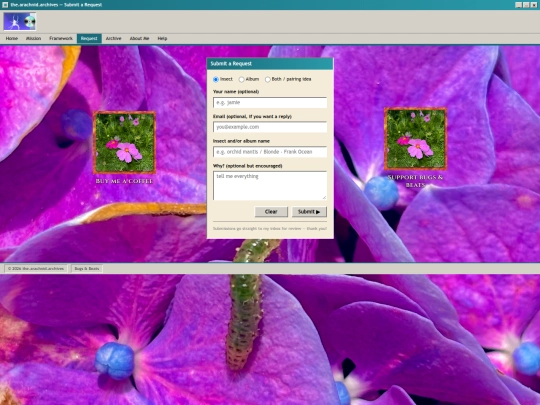The image size is (540, 405).
Task: Open the Framework tab
Action: (61, 39)
